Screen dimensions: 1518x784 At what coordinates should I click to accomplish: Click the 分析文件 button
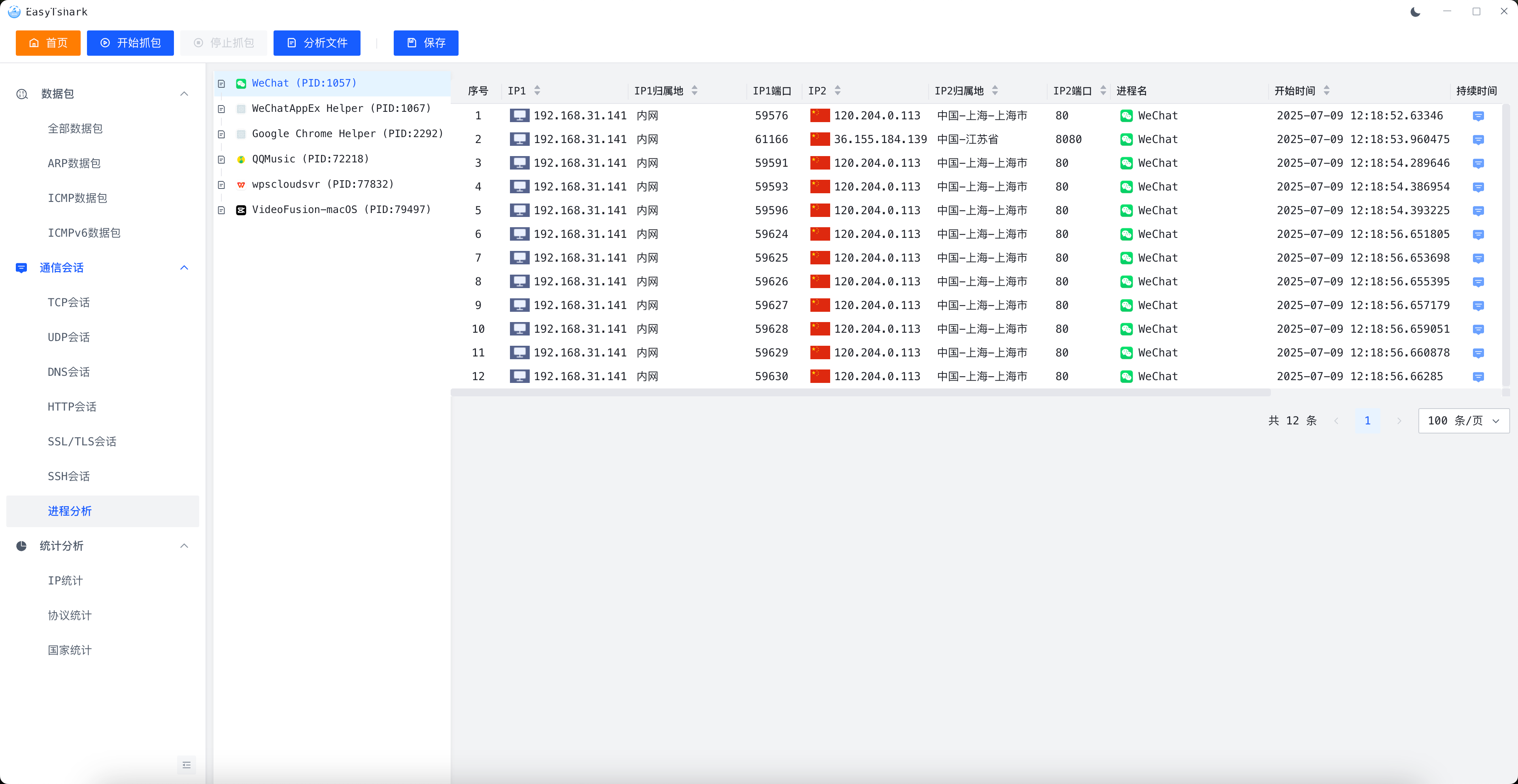[316, 43]
